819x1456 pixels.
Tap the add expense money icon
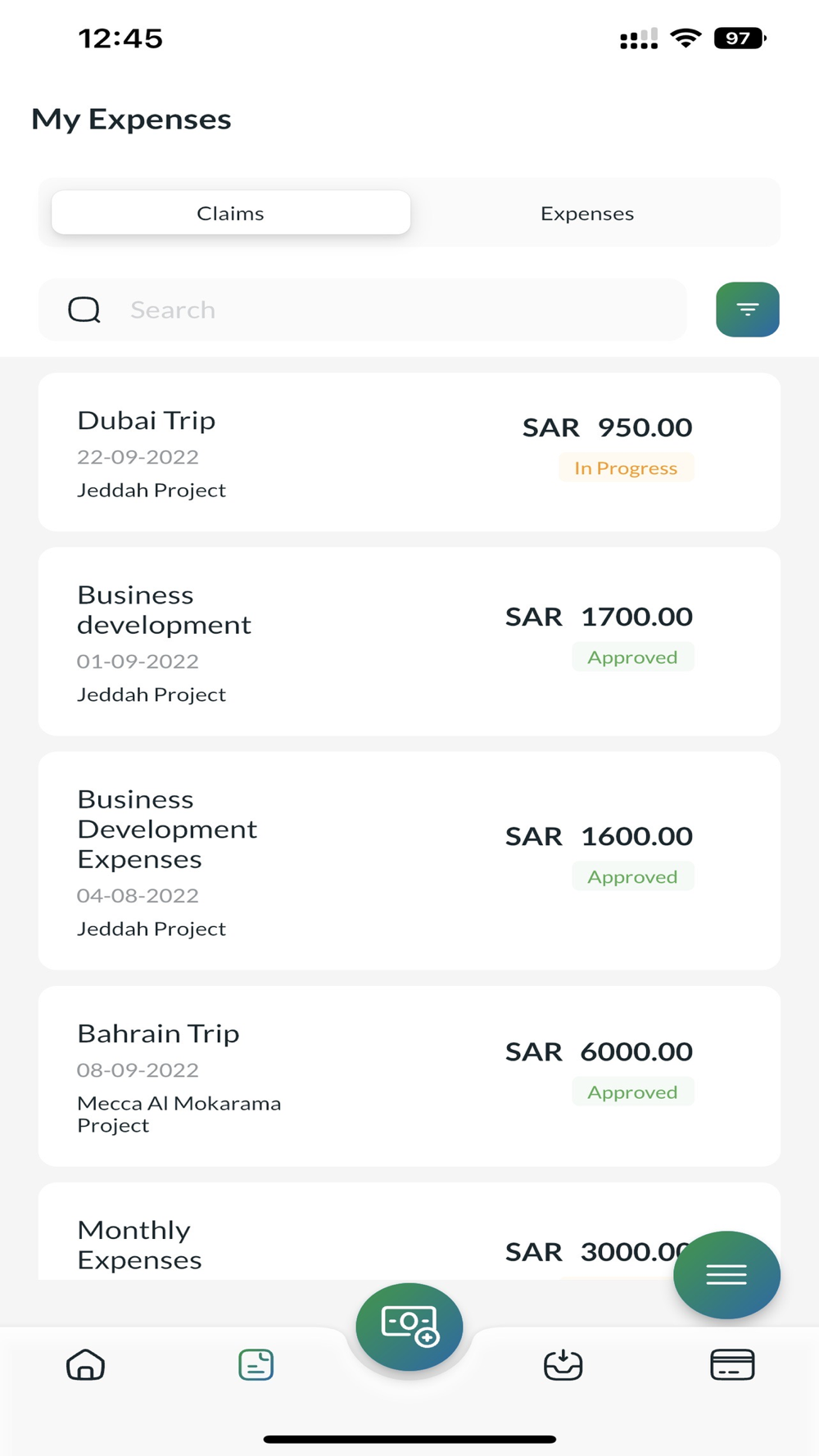tap(409, 1326)
